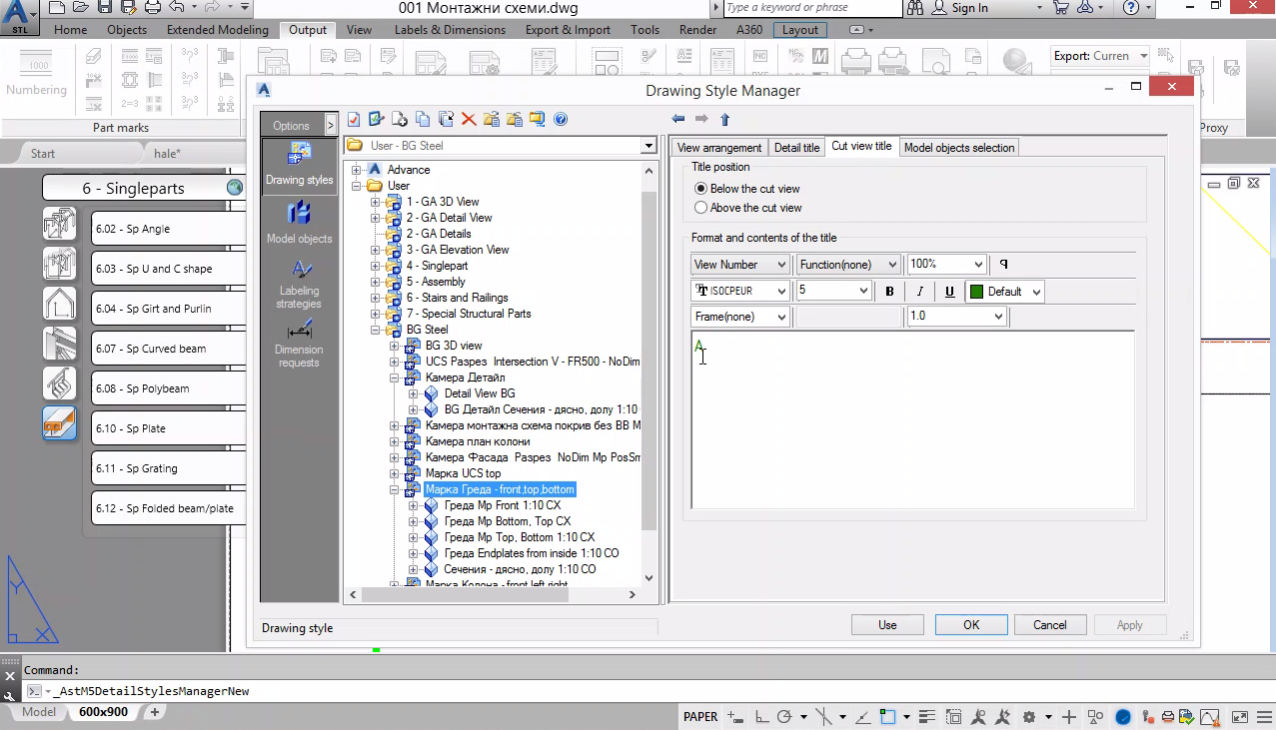Click the red X delete icon in style toolbar
Image resolution: width=1276 pixels, height=730 pixels.
pyautogui.click(x=468, y=119)
